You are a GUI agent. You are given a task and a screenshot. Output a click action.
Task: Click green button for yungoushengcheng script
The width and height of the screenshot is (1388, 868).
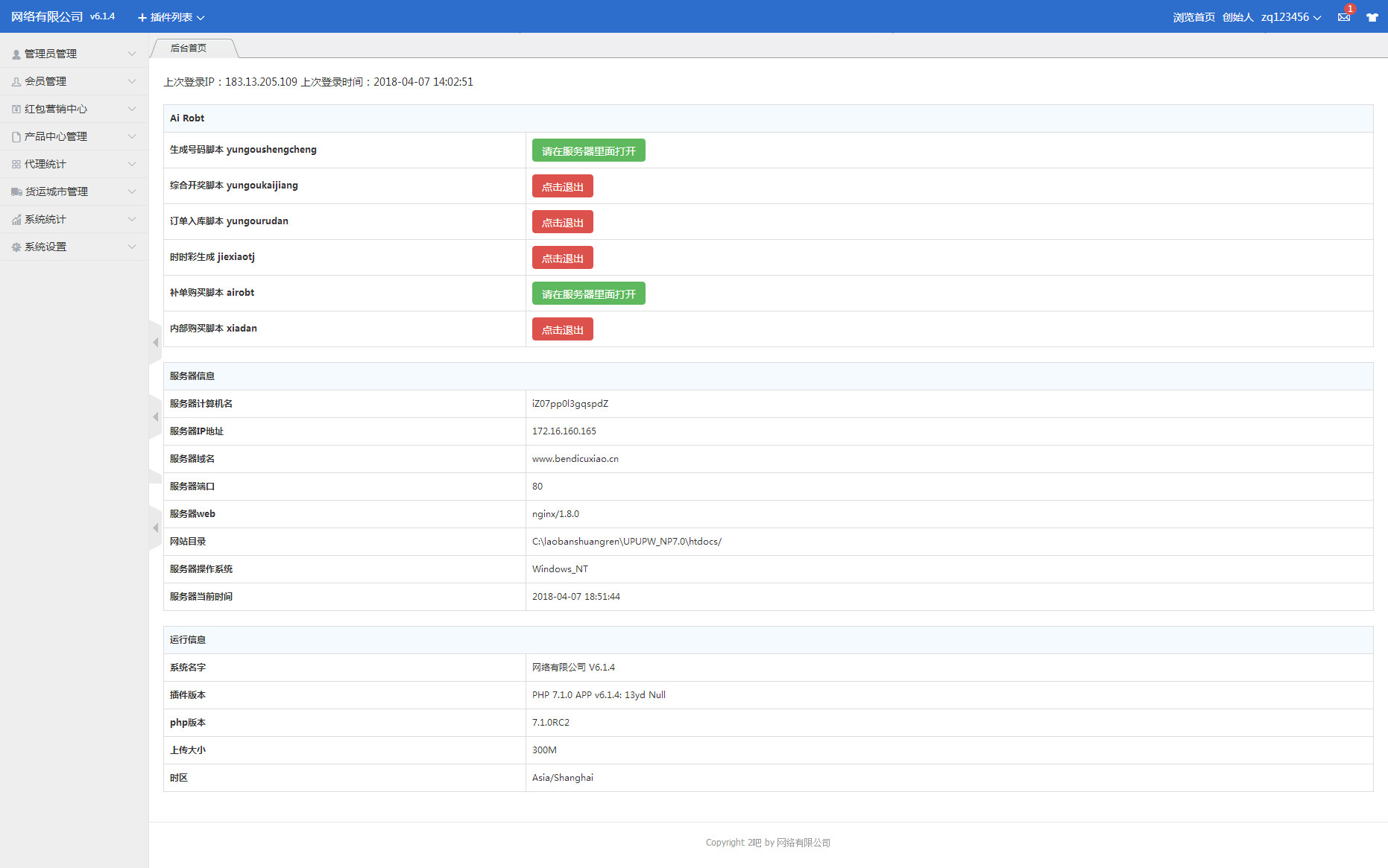pos(588,151)
